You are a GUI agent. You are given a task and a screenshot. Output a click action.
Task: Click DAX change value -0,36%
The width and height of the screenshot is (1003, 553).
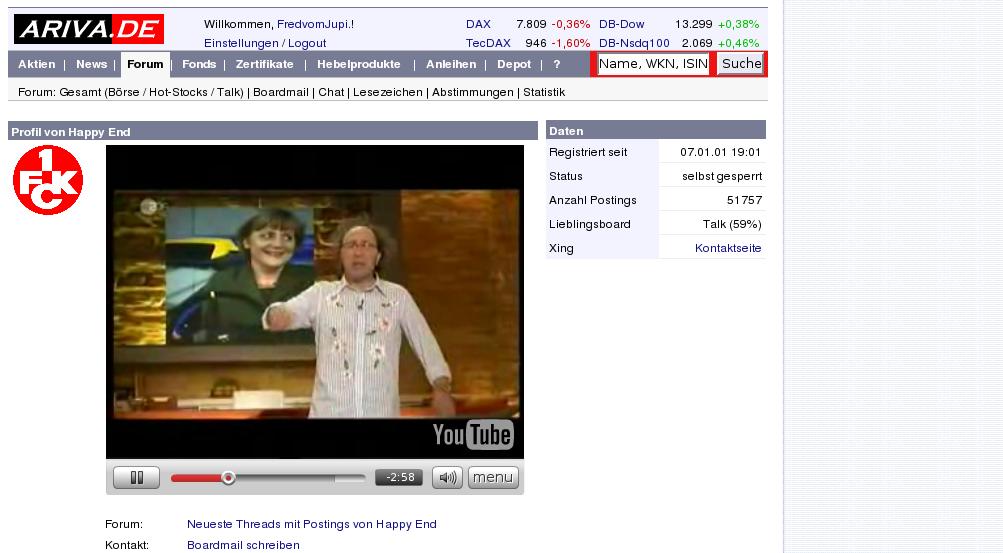(x=571, y=24)
